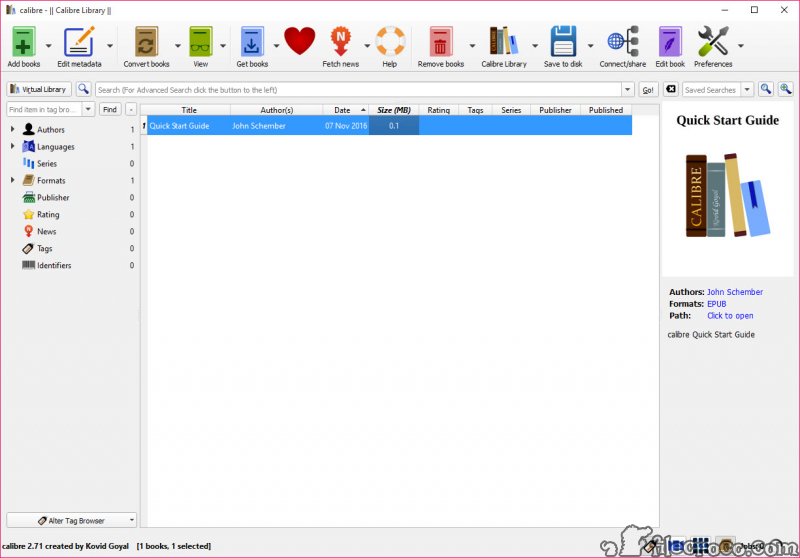Click the Go! search button

tap(648, 90)
